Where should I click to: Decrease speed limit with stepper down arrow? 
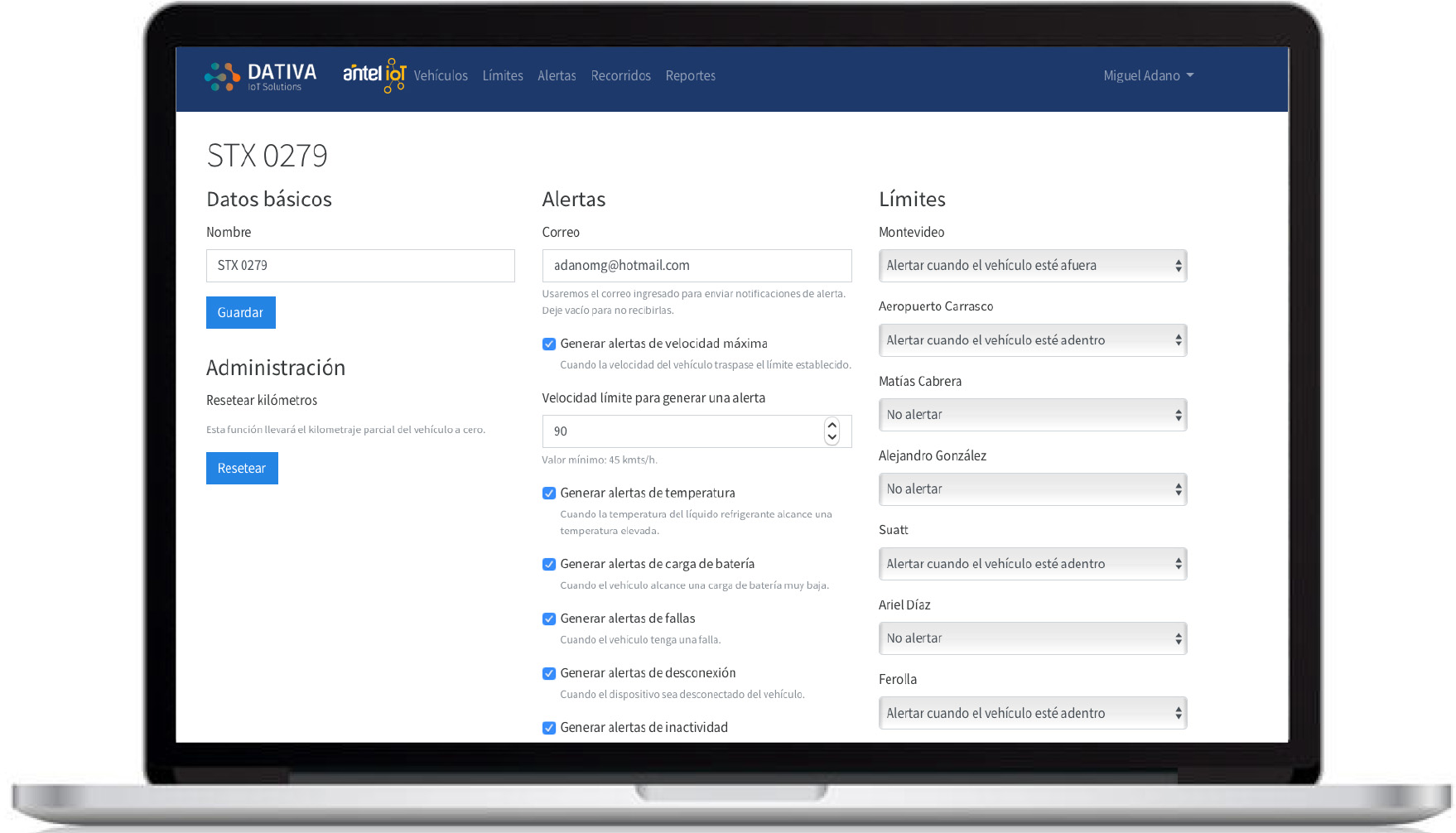832,437
